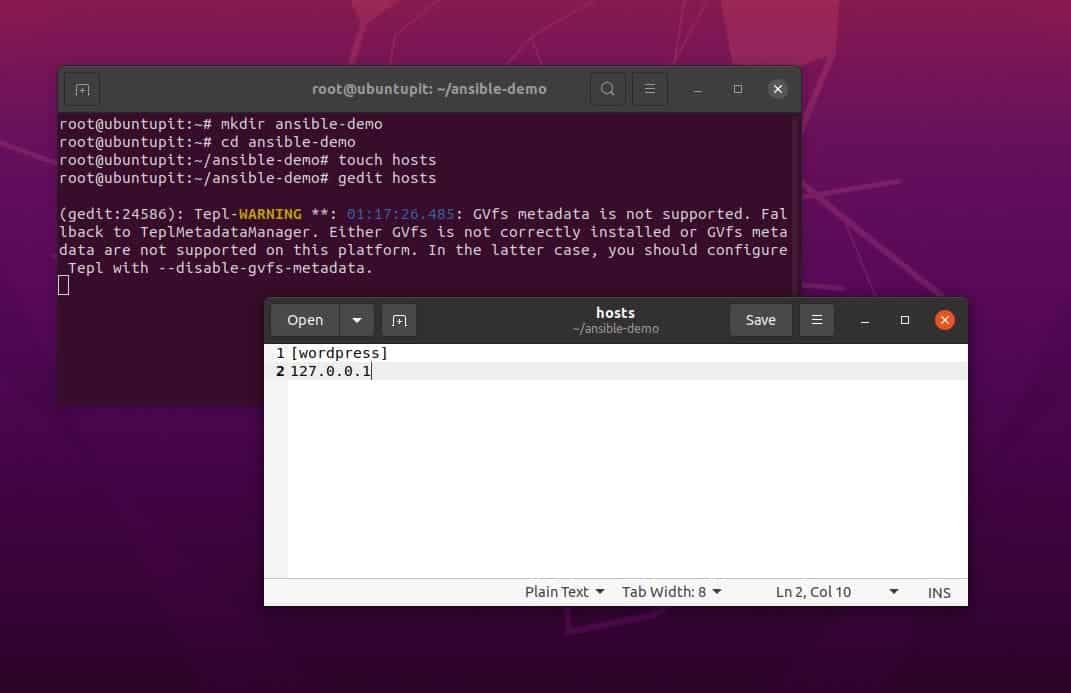The width and height of the screenshot is (1071, 693).
Task: Open the Plain Text syntax mode dropdown
Action: pyautogui.click(x=564, y=591)
